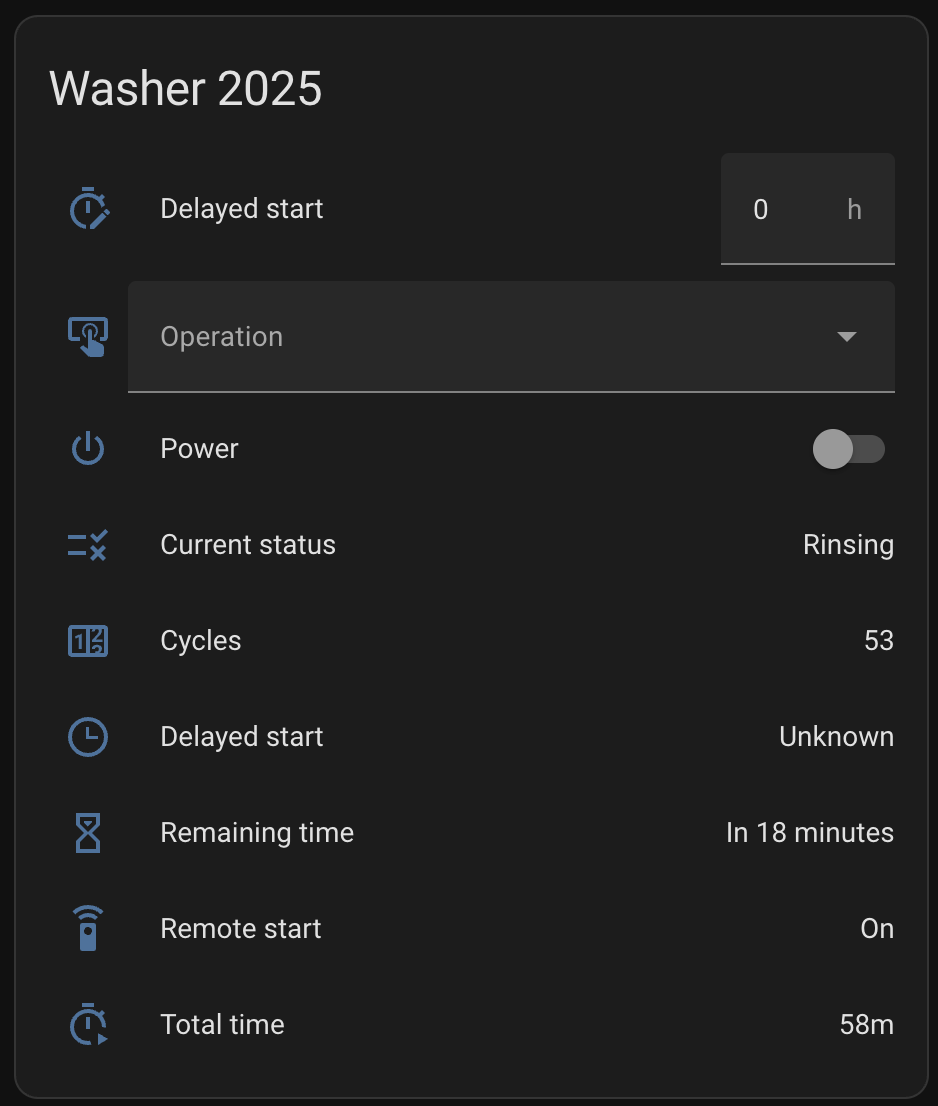Image resolution: width=938 pixels, height=1106 pixels.
Task: Click the clock icon beside Delayed start Unknown
Action: coord(88,737)
